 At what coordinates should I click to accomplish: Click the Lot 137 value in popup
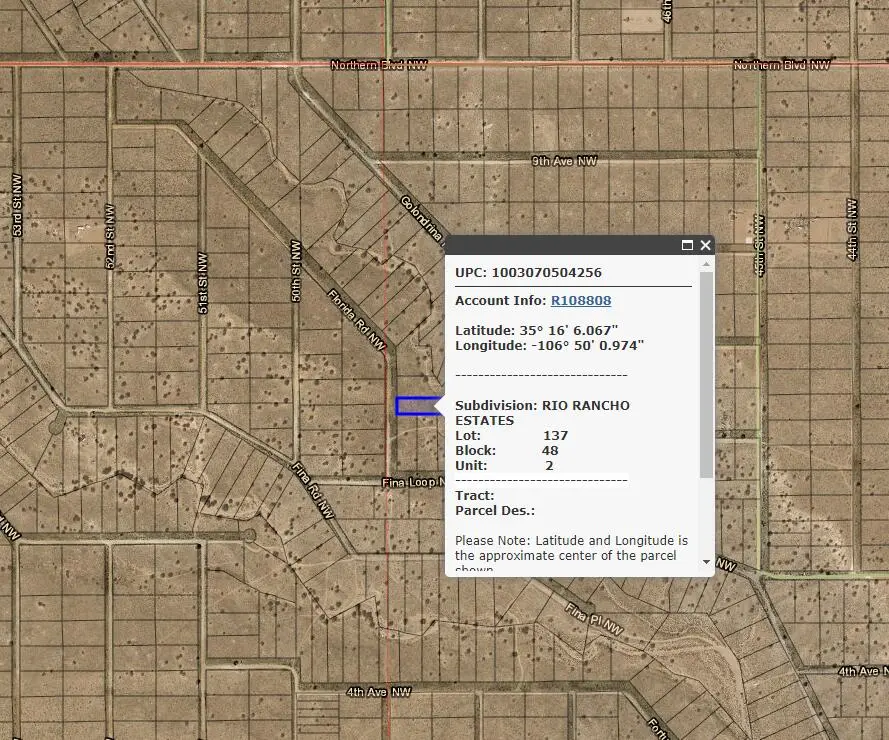555,436
